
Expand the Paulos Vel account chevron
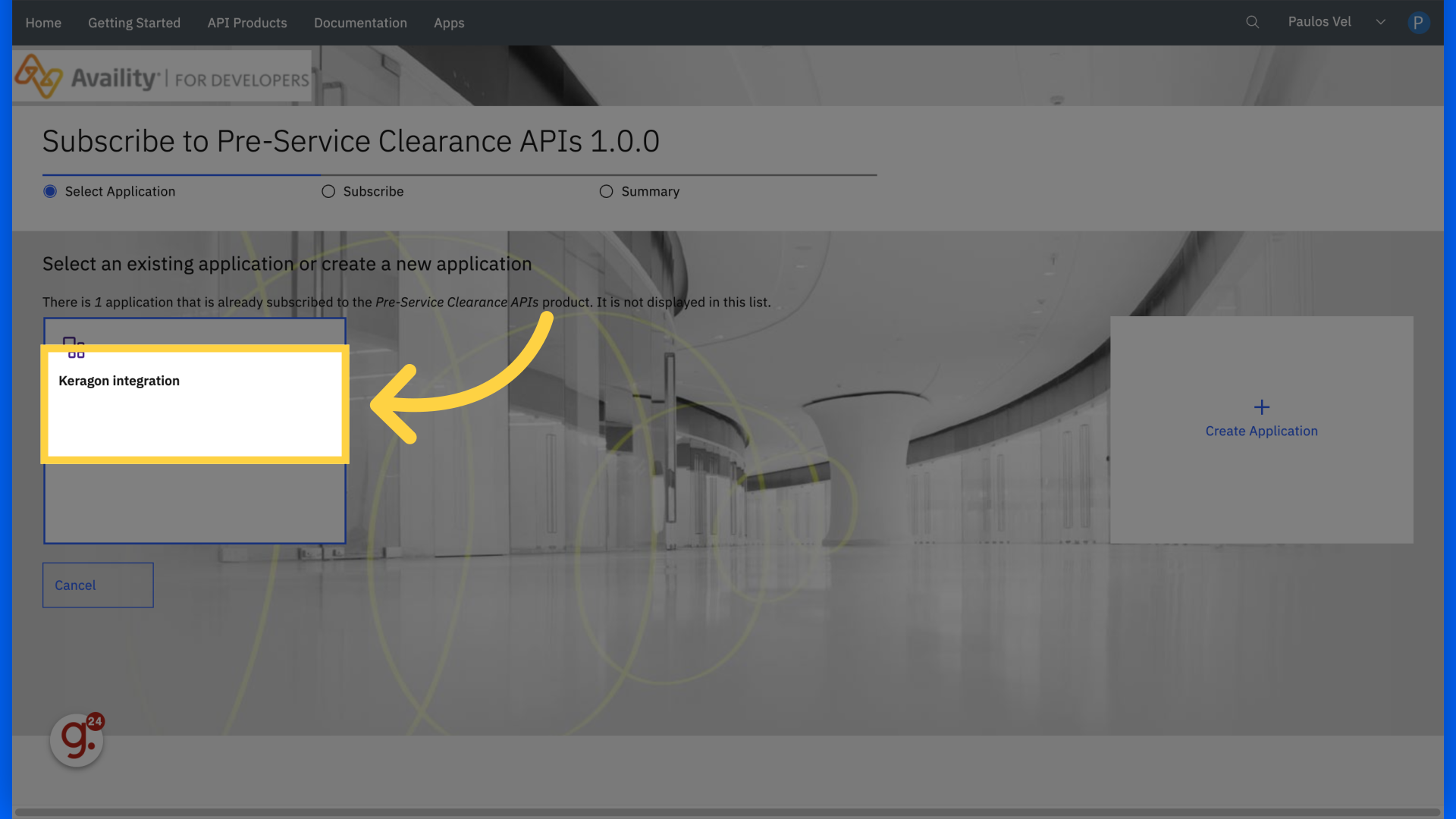pyautogui.click(x=1380, y=22)
